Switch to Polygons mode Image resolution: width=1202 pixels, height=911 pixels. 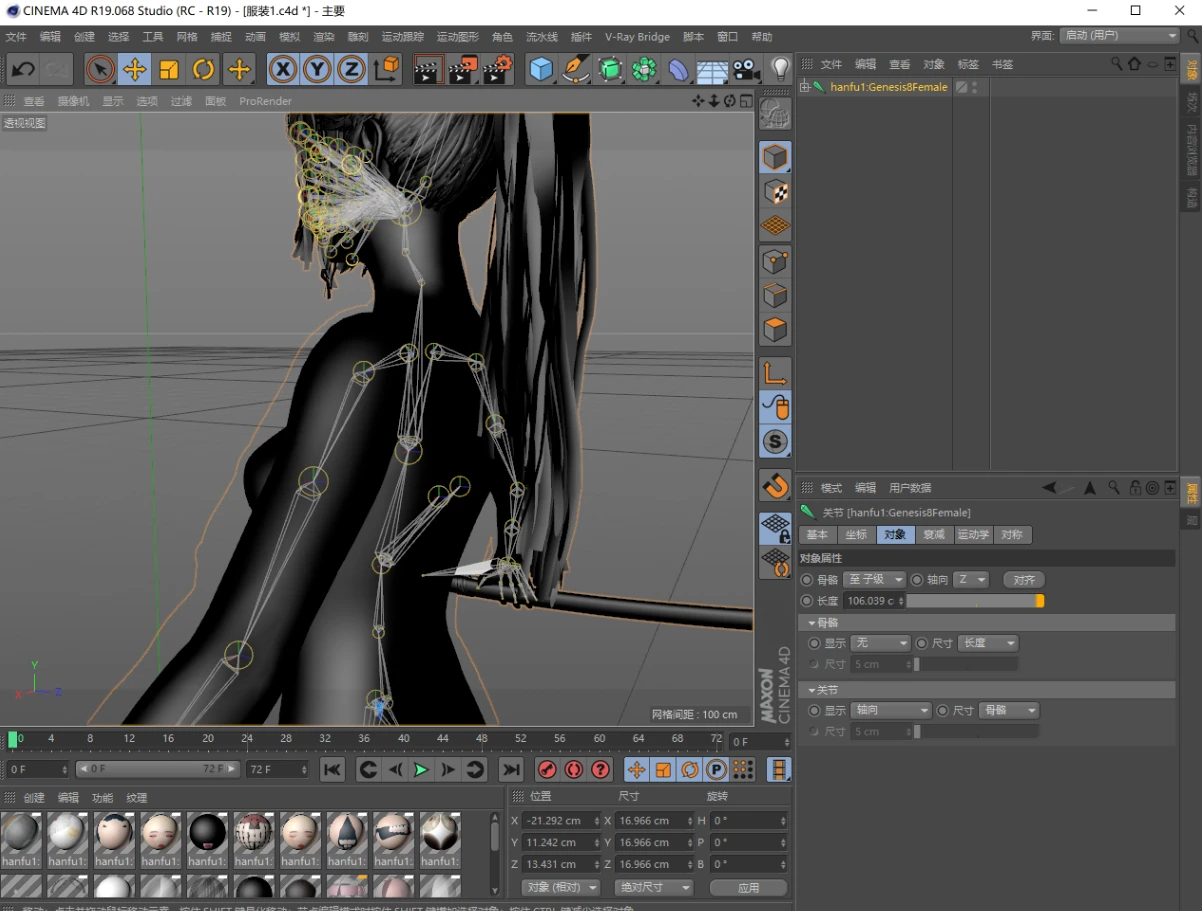pyautogui.click(x=776, y=329)
